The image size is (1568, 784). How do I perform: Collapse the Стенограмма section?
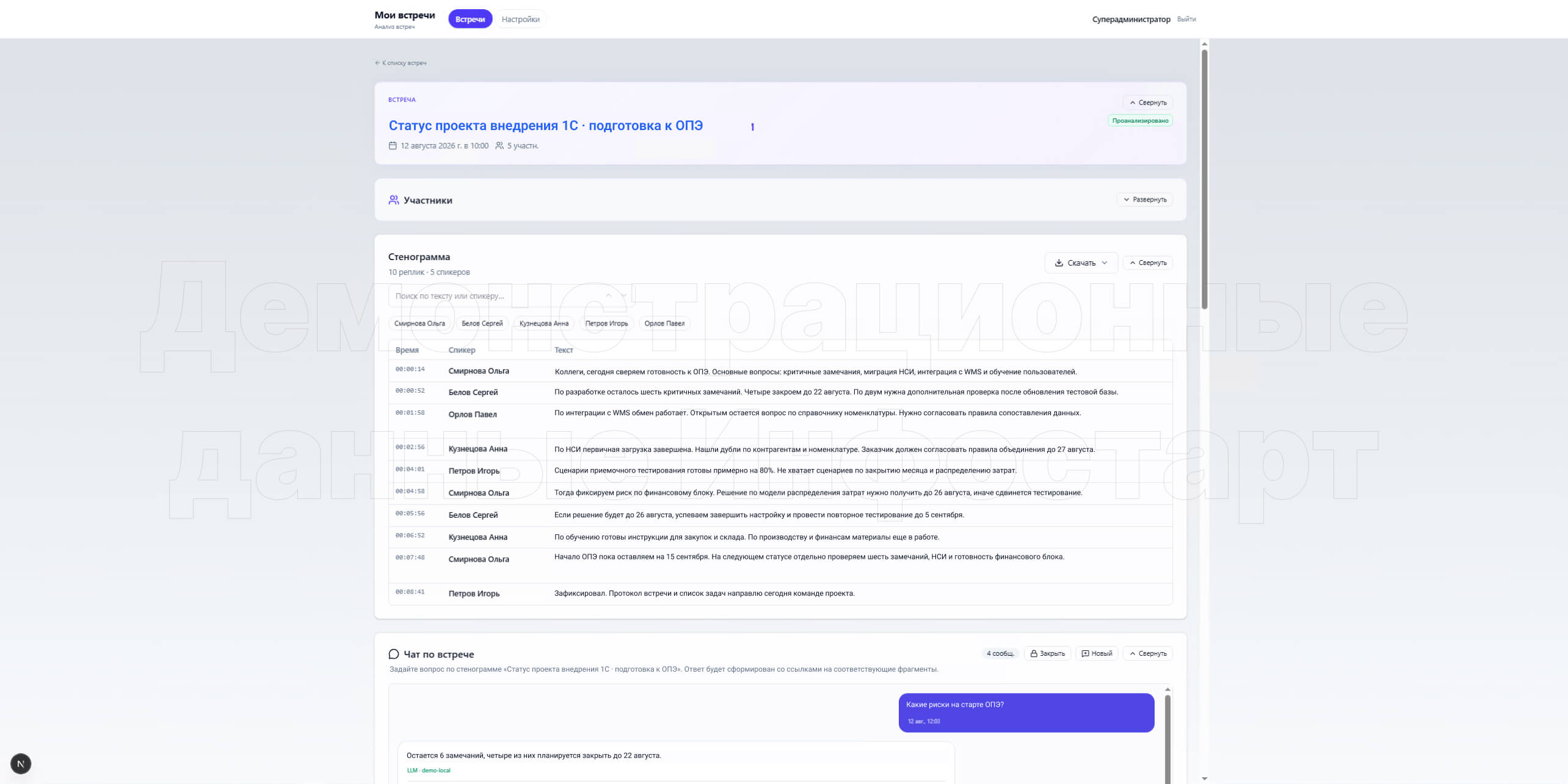pyautogui.click(x=1148, y=263)
